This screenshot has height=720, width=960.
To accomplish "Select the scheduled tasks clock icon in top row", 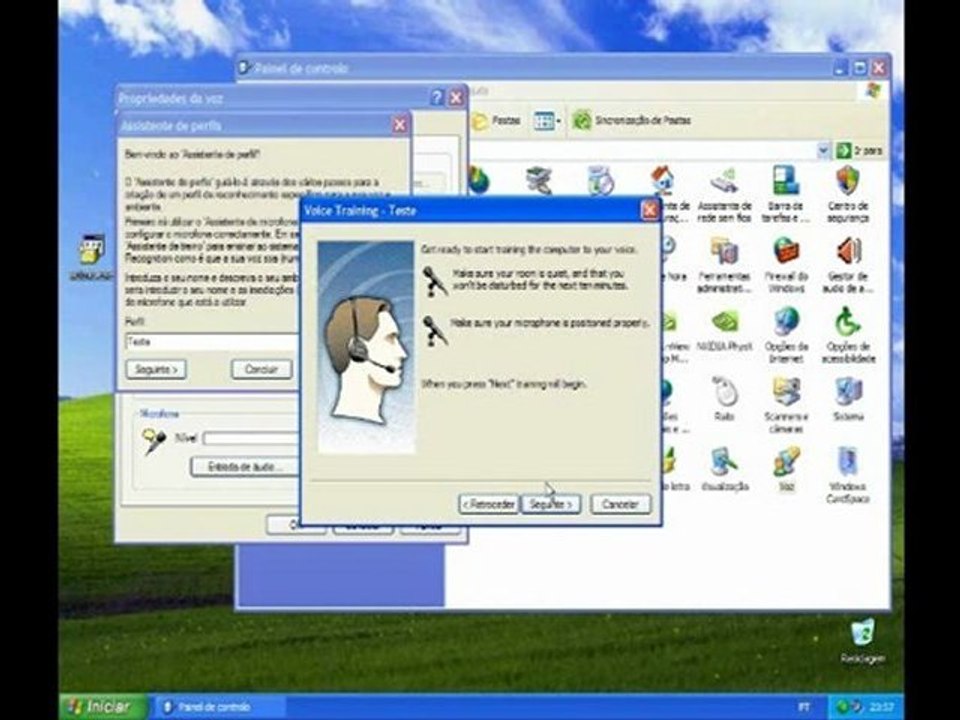I will pos(601,180).
